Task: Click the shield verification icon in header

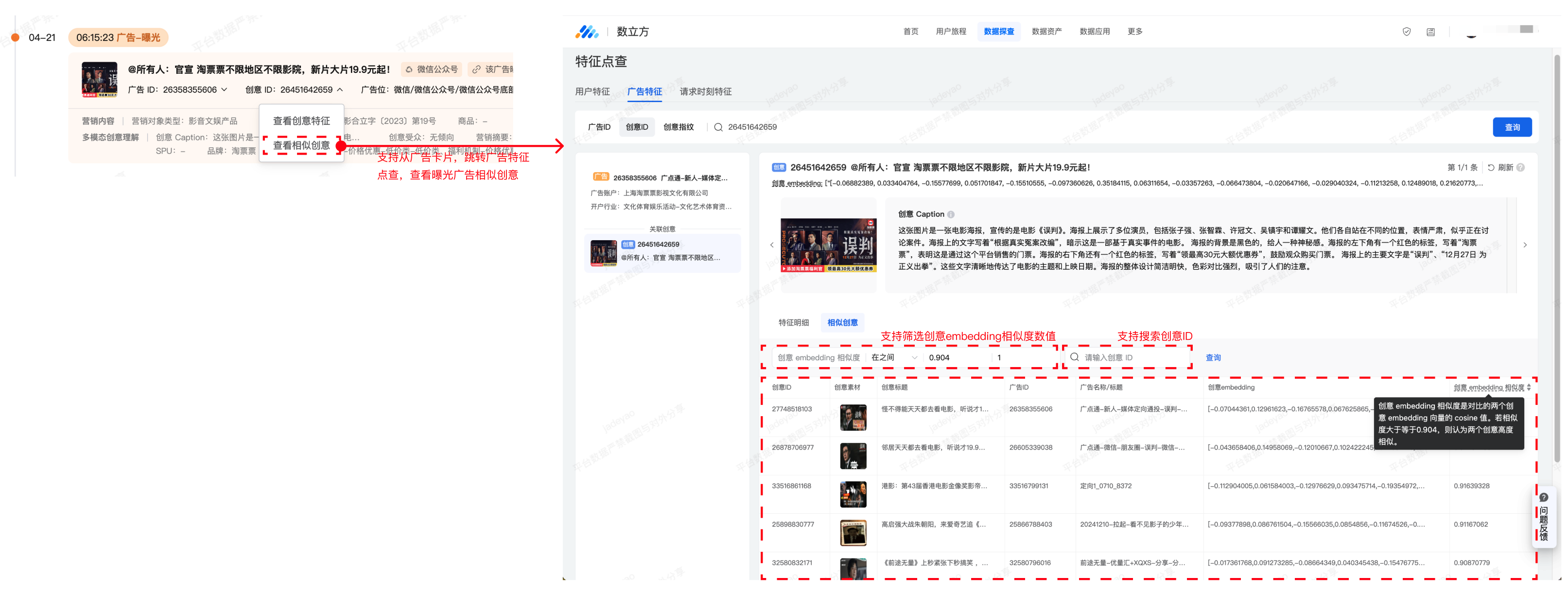Action: pos(1406,32)
